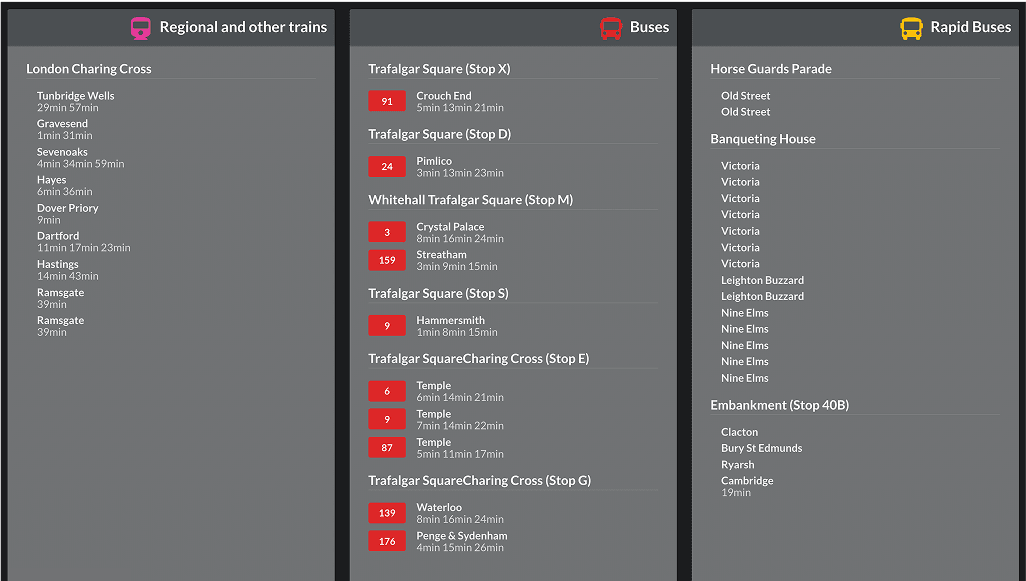Select route 139 badge to Waterloo
This screenshot has height=581, width=1026.
click(387, 513)
